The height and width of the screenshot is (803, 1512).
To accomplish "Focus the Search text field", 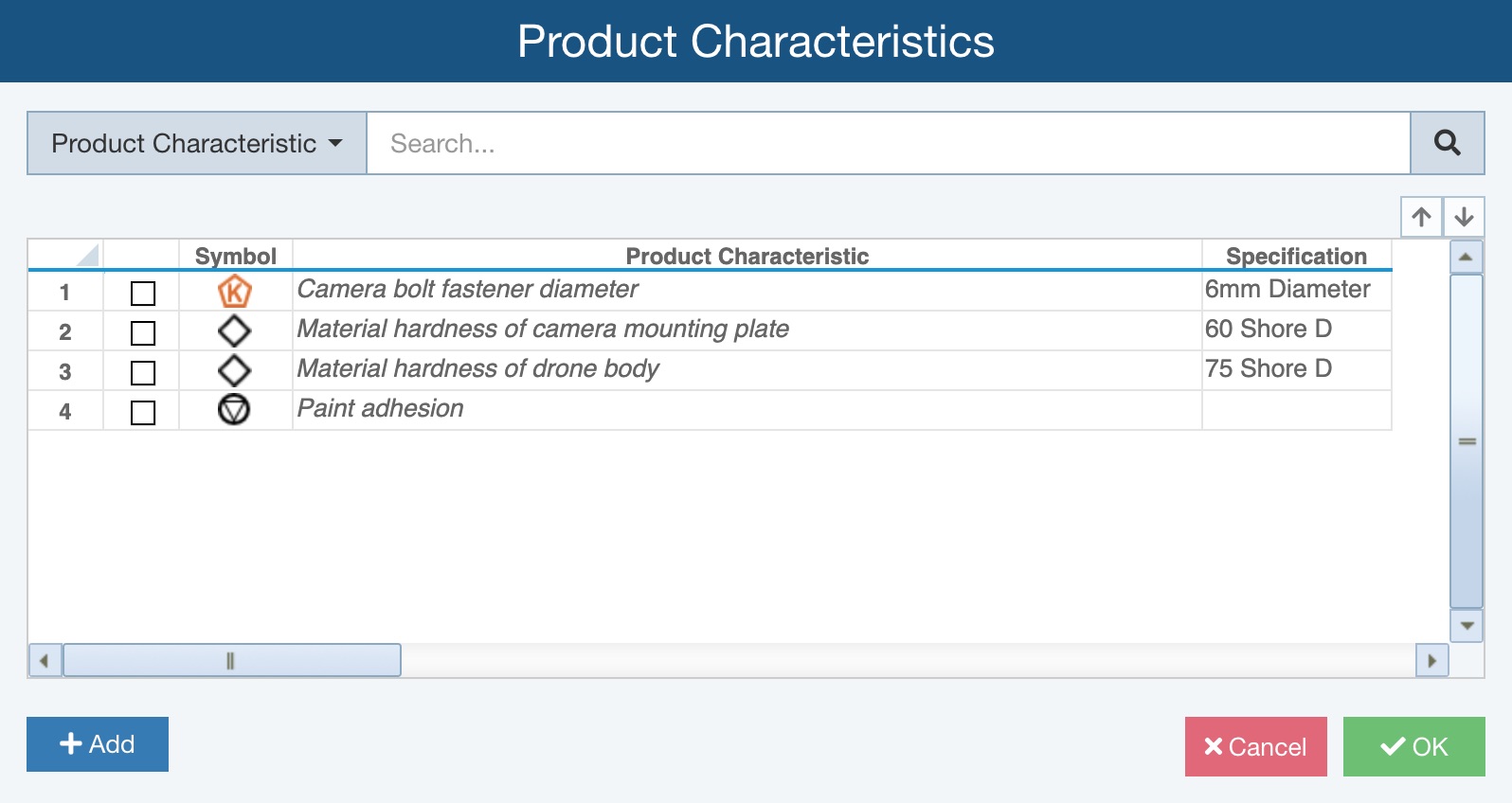I will coord(888,143).
